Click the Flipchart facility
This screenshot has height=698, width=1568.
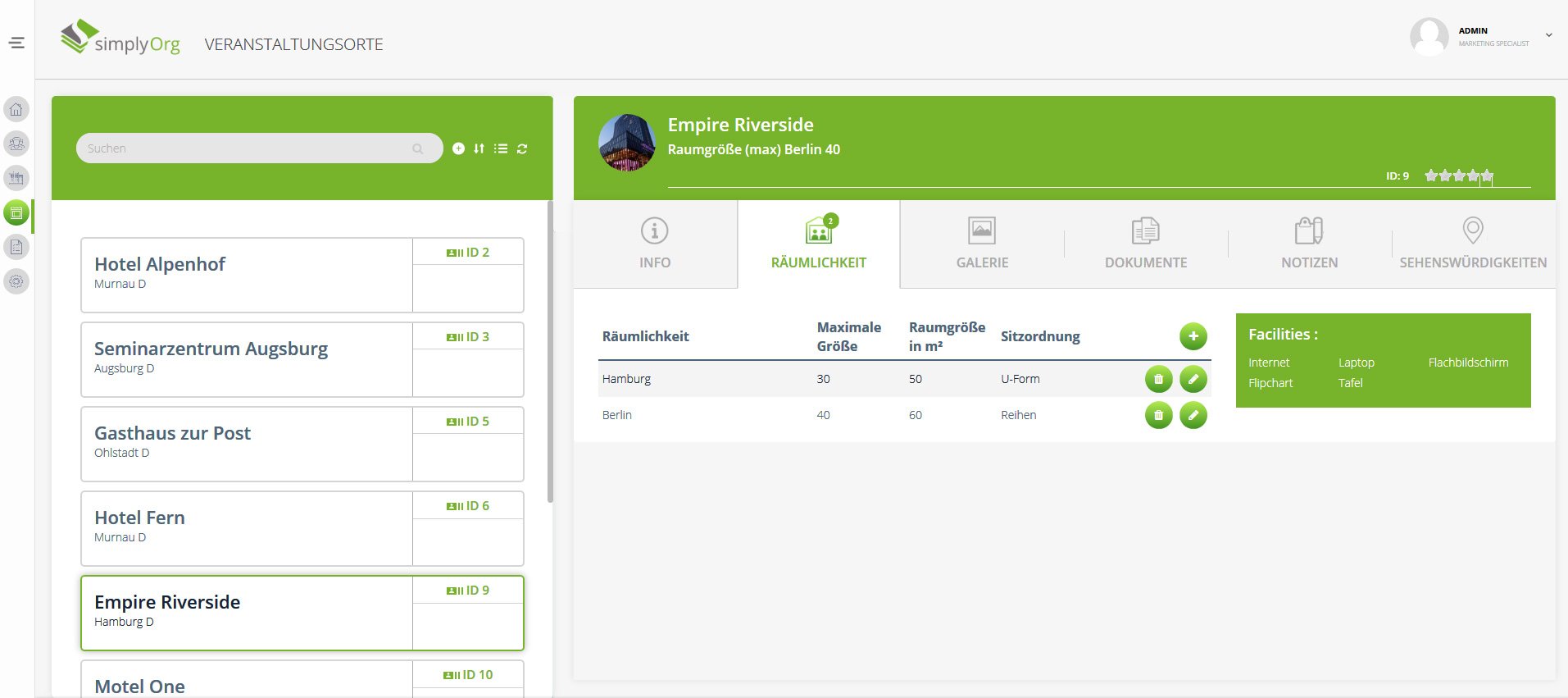tap(1270, 383)
